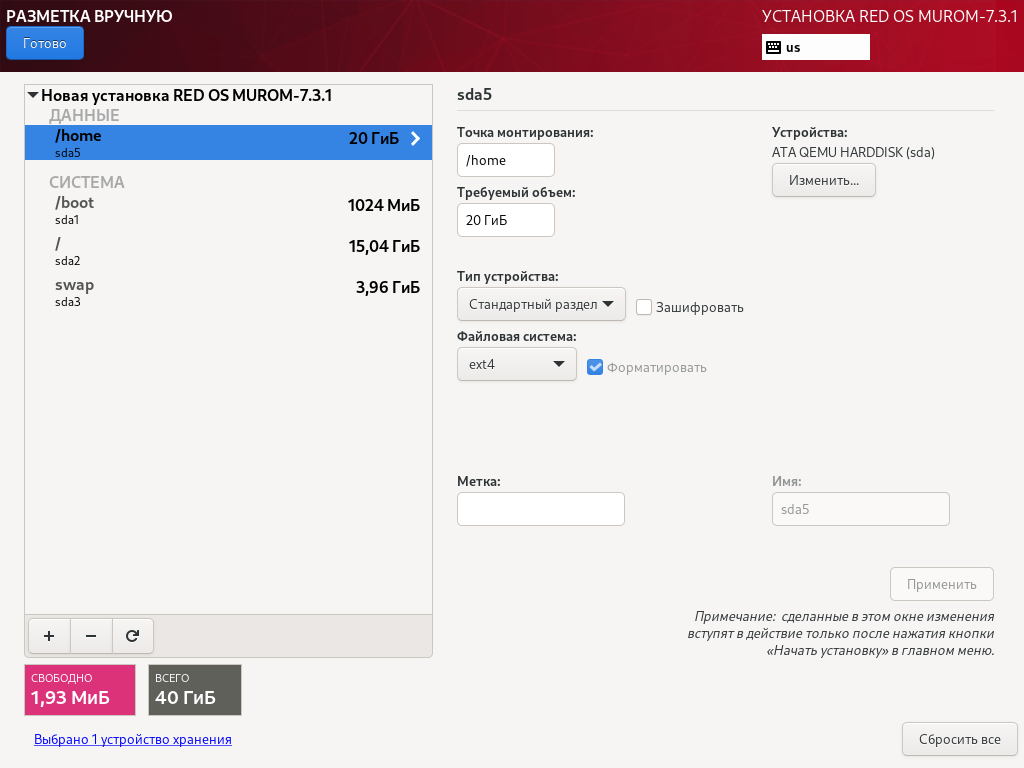Image resolution: width=1024 pixels, height=768 pixels.
Task: Click the minus icon to remove partition
Action: pyautogui.click(x=91, y=636)
